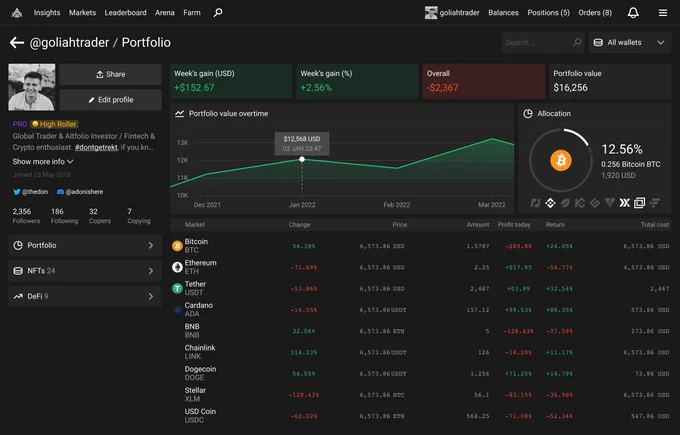Click the profile photo thumbnail
This screenshot has height=435, width=680.
[32, 87]
